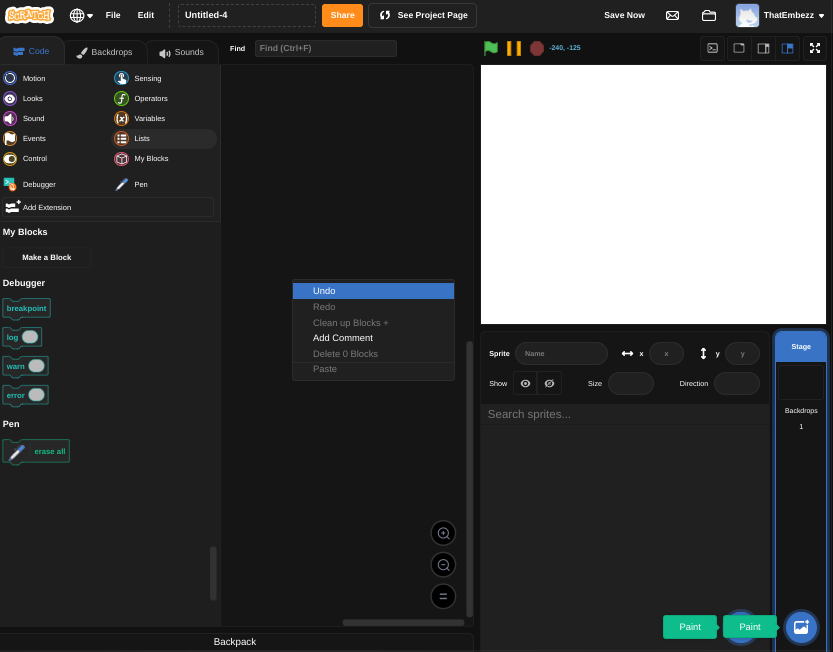Click the Name input field for the sprite

click(560, 353)
